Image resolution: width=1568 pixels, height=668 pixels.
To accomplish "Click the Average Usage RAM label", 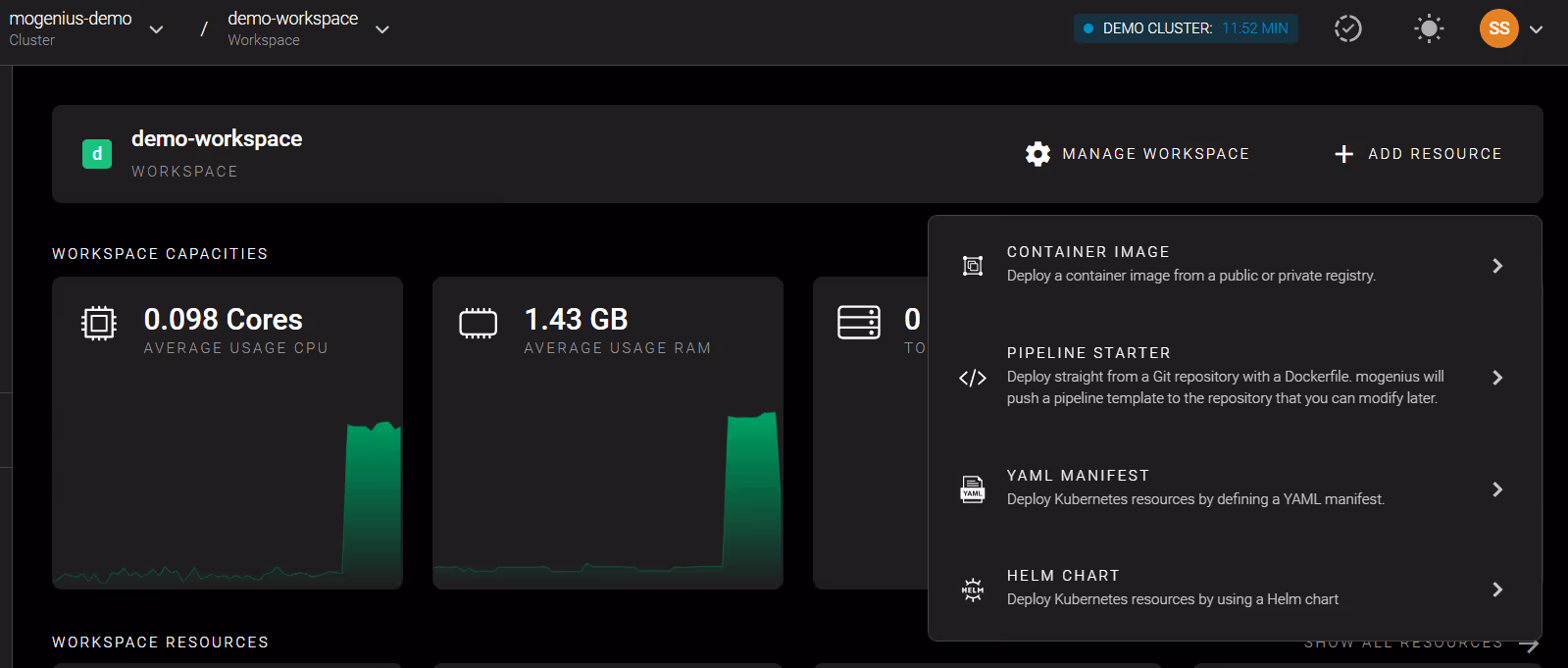I will 618,348.
